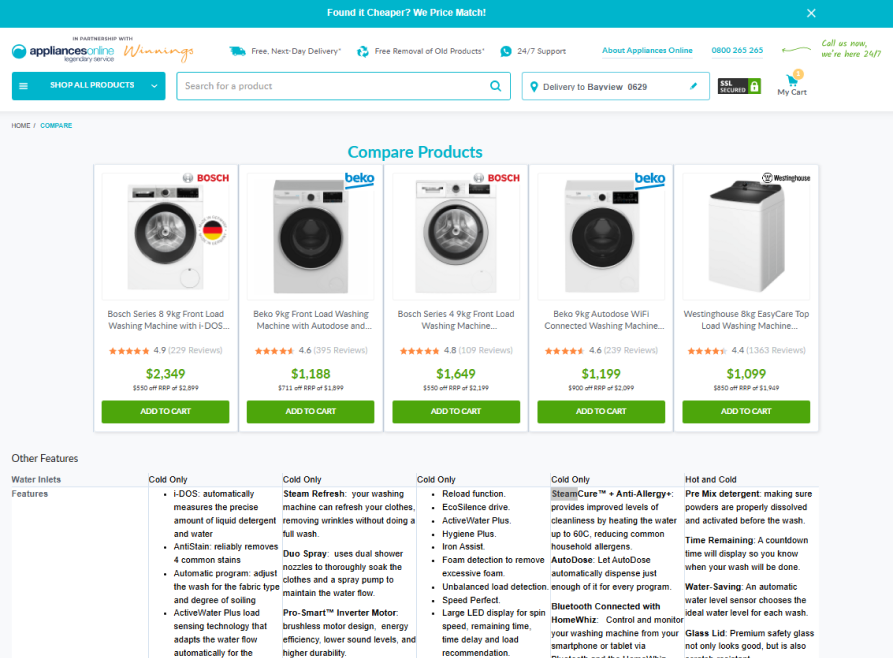Call the 0800 265 265 link
This screenshot has height=658, width=893.
click(x=737, y=50)
